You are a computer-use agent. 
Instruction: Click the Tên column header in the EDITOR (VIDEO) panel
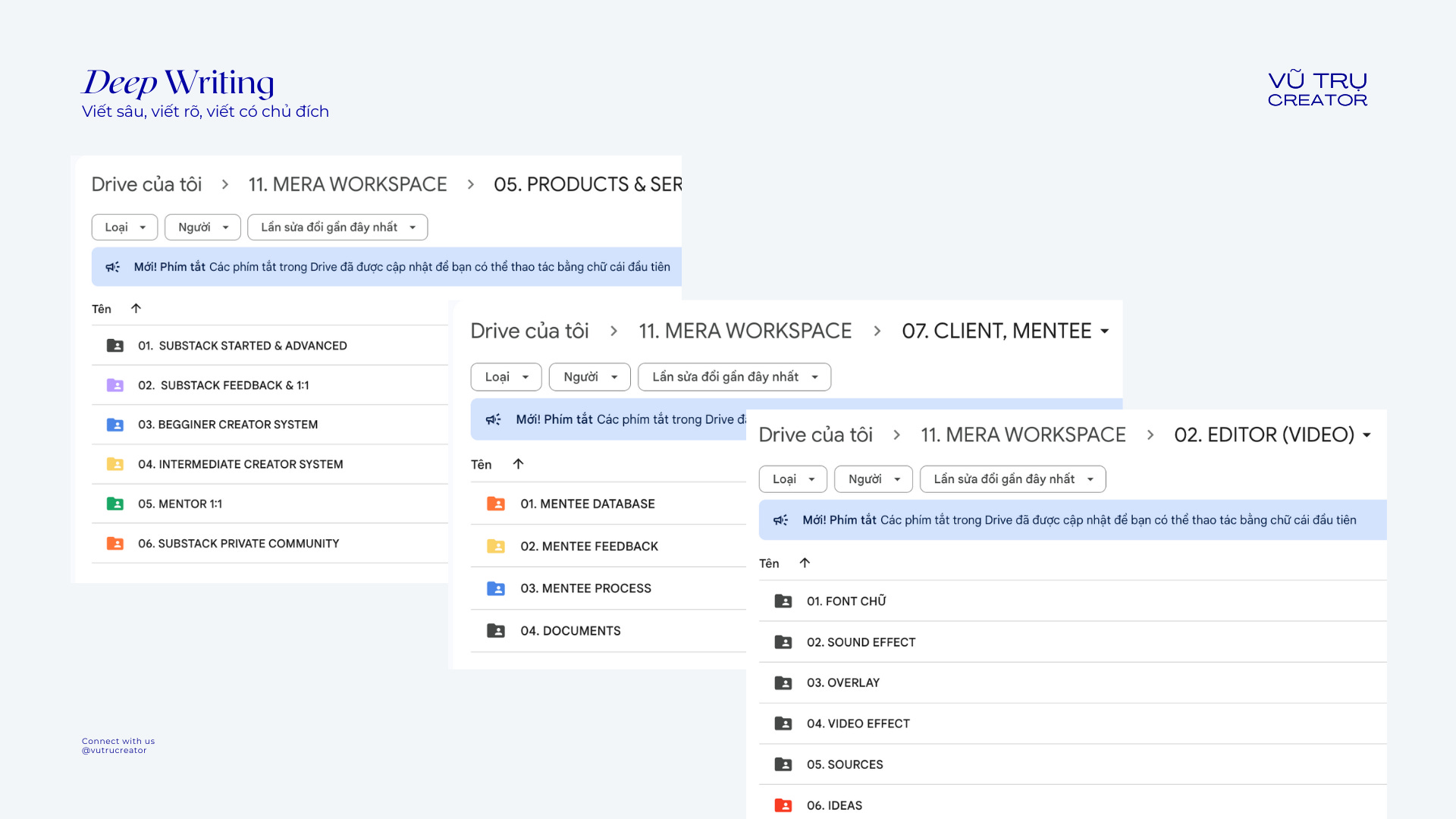(769, 563)
